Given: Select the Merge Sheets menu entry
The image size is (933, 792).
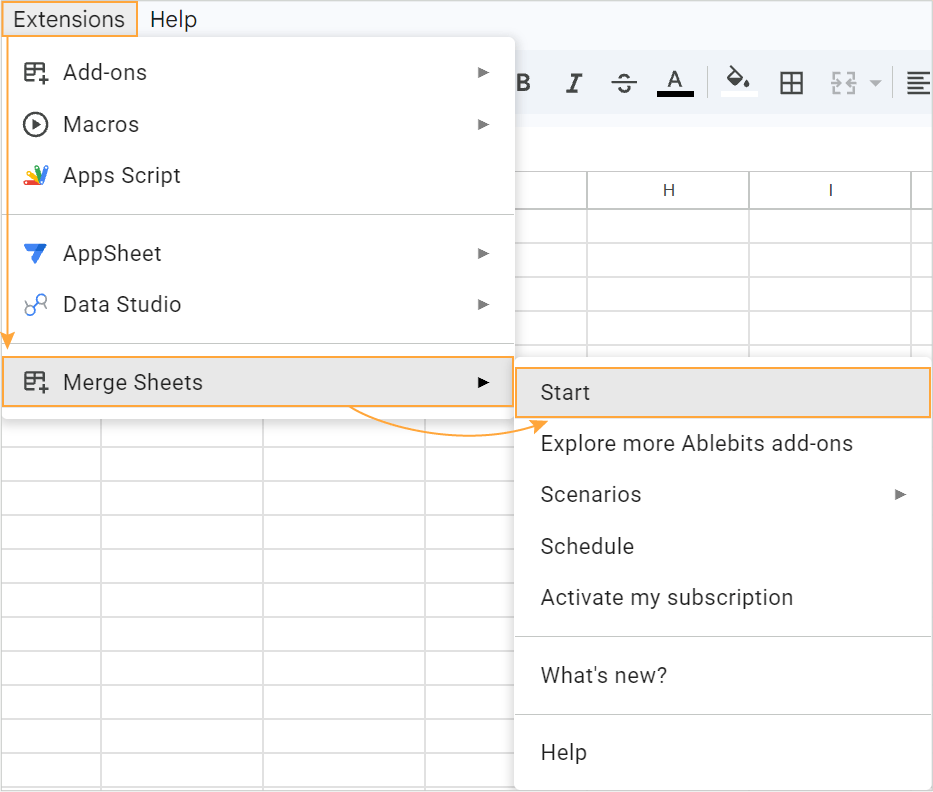Looking at the screenshot, I should pyautogui.click(x=258, y=382).
